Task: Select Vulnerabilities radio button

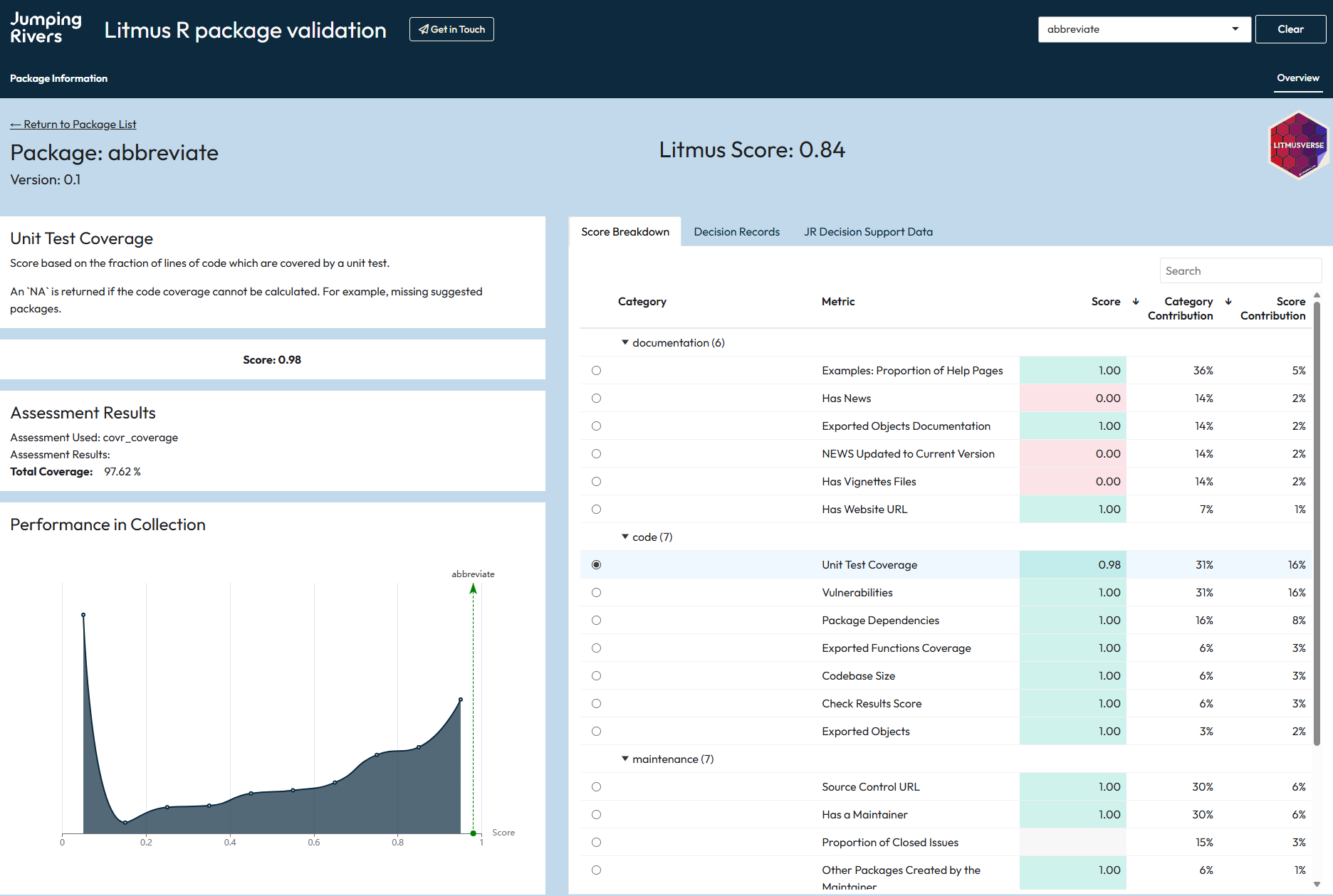Action: [x=597, y=593]
